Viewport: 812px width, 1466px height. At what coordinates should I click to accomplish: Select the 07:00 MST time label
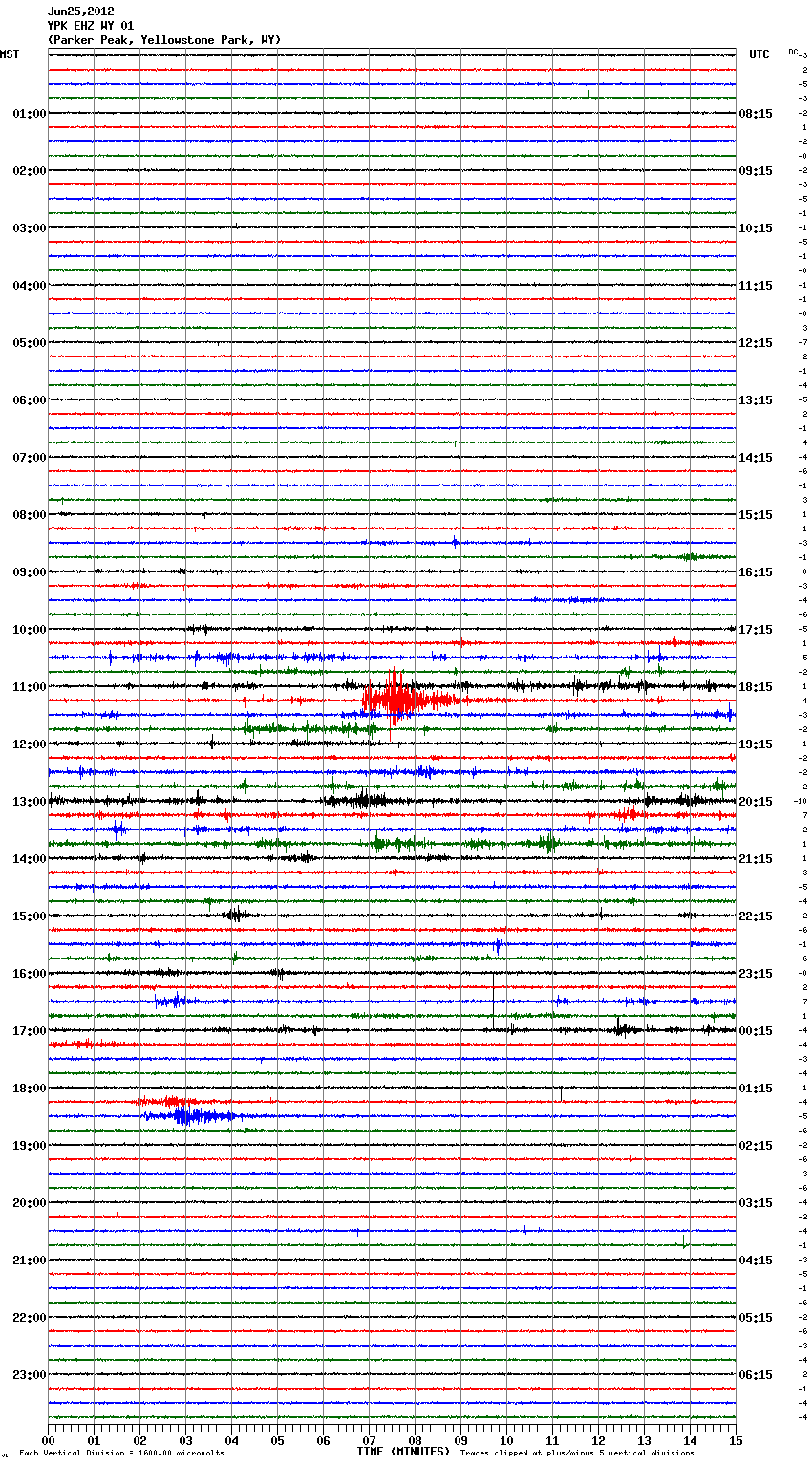[30, 458]
